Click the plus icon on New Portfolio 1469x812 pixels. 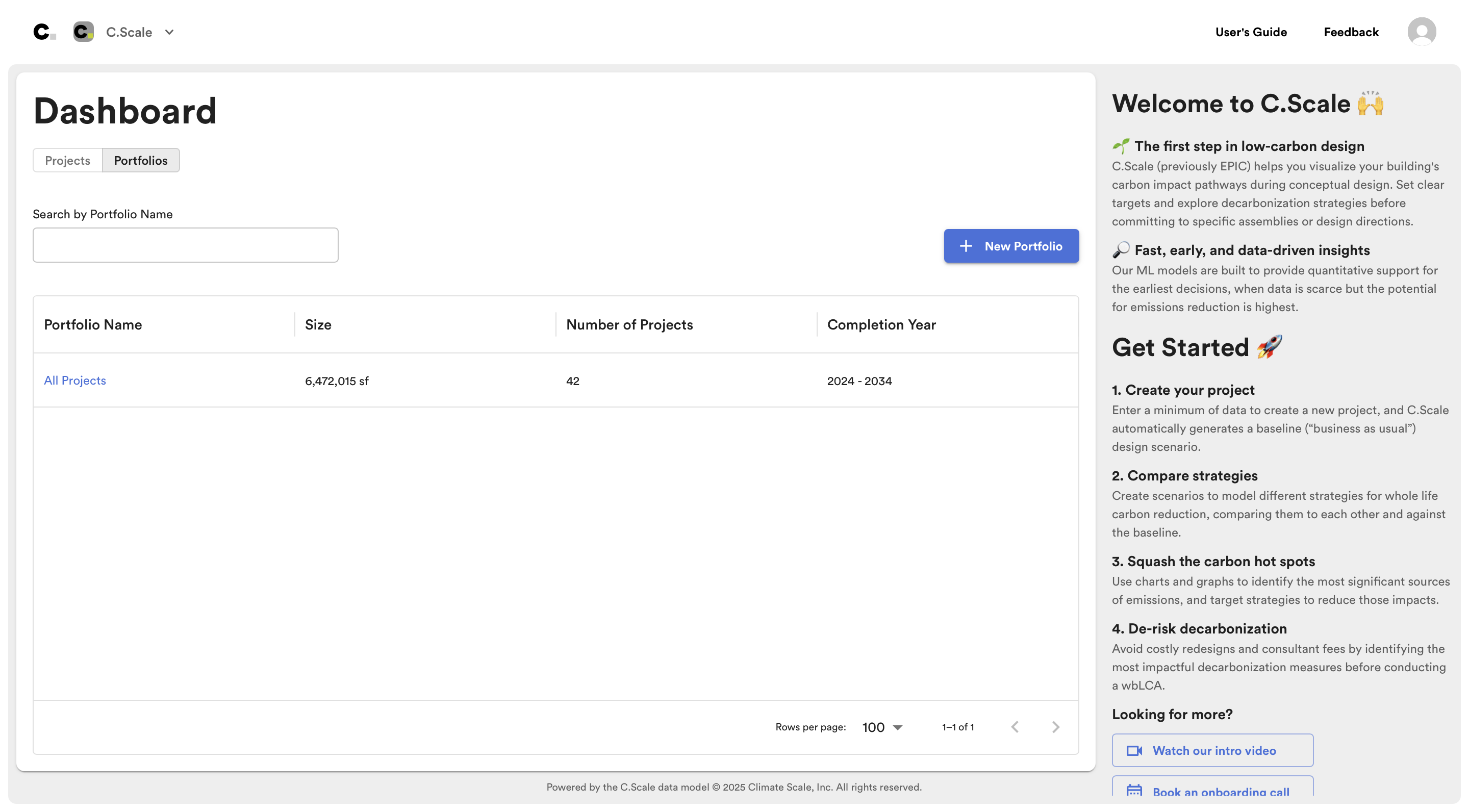click(966, 246)
